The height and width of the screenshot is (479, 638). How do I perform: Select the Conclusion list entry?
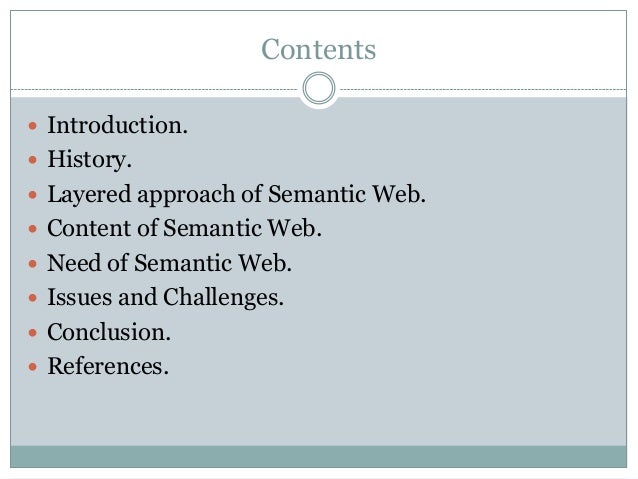pos(110,332)
